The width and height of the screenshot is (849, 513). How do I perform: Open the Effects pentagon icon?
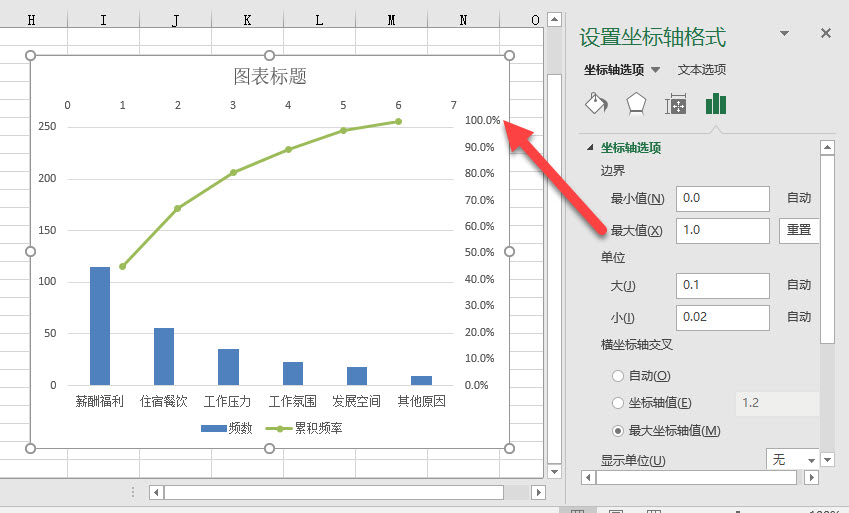636,103
